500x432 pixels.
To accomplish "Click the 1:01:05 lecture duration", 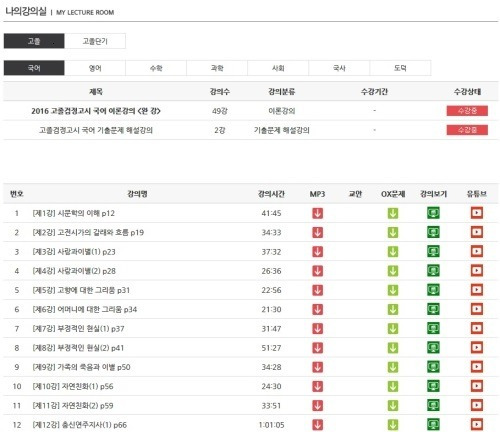I will point(271,425).
